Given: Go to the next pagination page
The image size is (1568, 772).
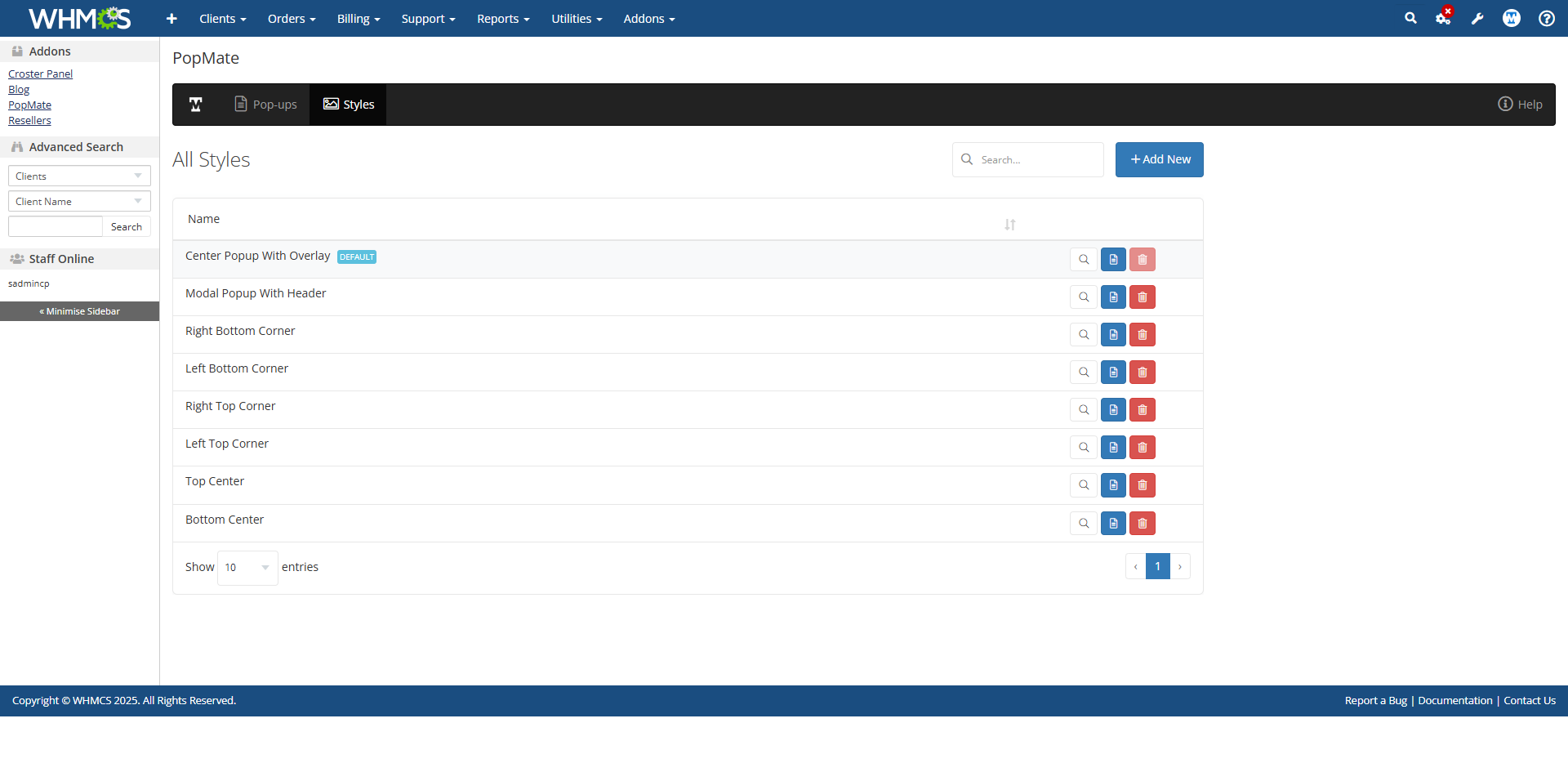Looking at the screenshot, I should coord(1180,566).
